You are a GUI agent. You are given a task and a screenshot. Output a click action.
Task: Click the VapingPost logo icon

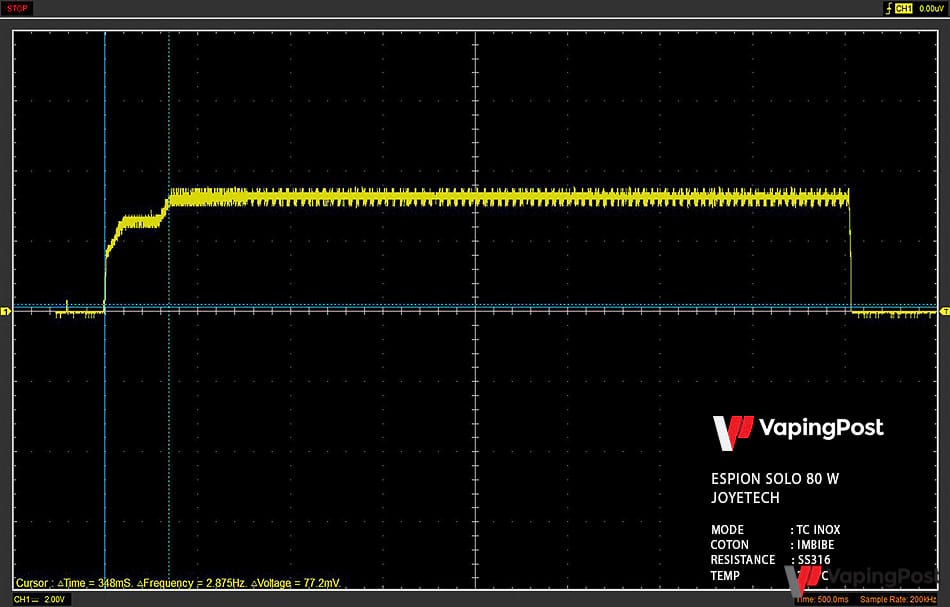pyautogui.click(x=732, y=433)
